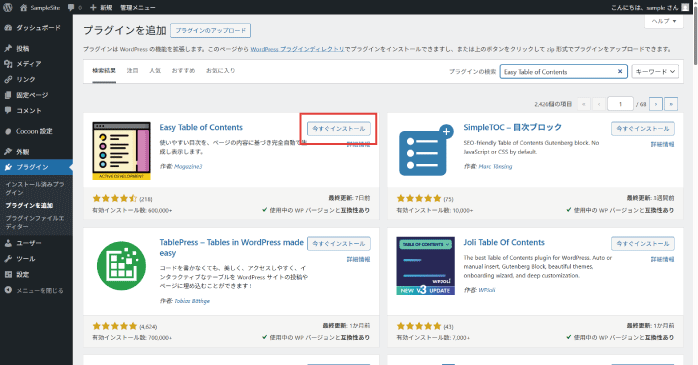Click the plus 新規 item in admin bar
The height and width of the screenshot is (365, 698).
coord(101,8)
